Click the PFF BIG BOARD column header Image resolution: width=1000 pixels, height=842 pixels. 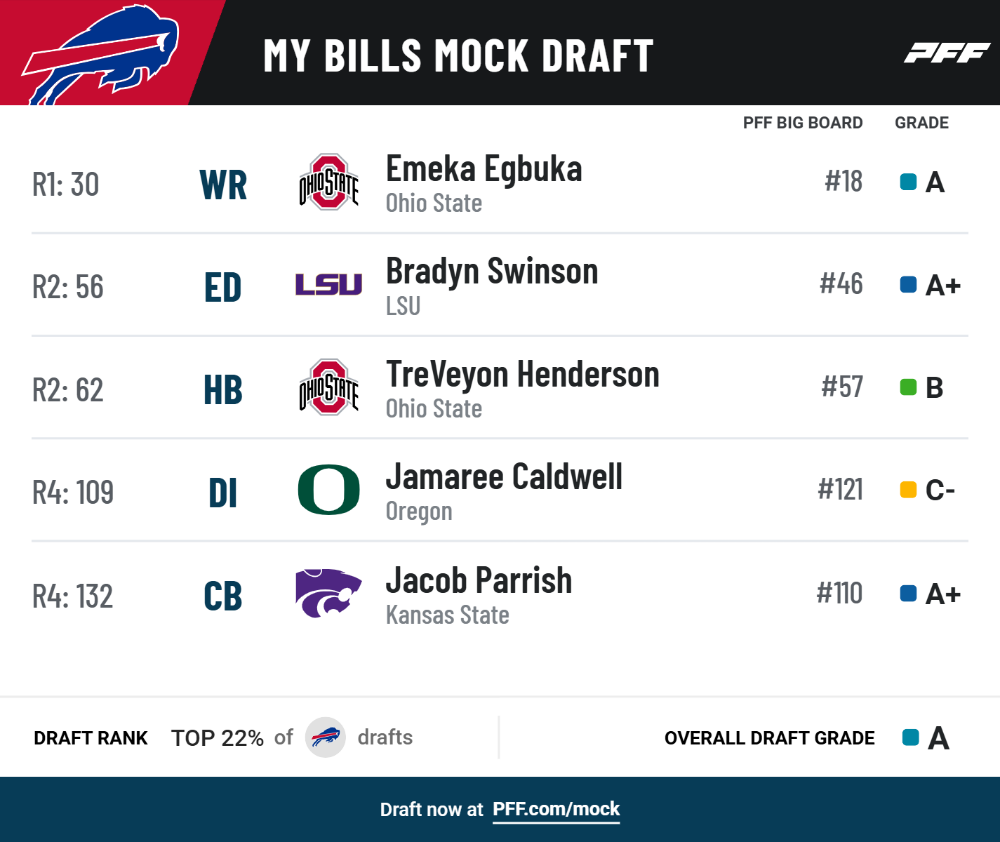tap(802, 122)
